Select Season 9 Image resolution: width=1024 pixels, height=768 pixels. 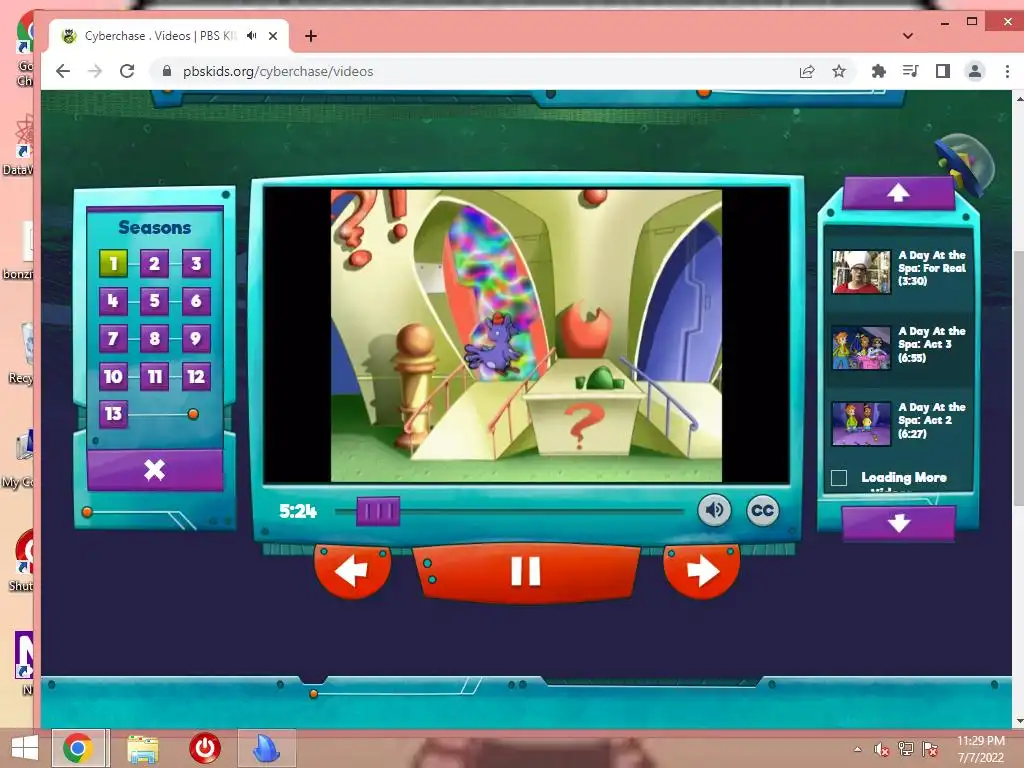tap(196, 338)
